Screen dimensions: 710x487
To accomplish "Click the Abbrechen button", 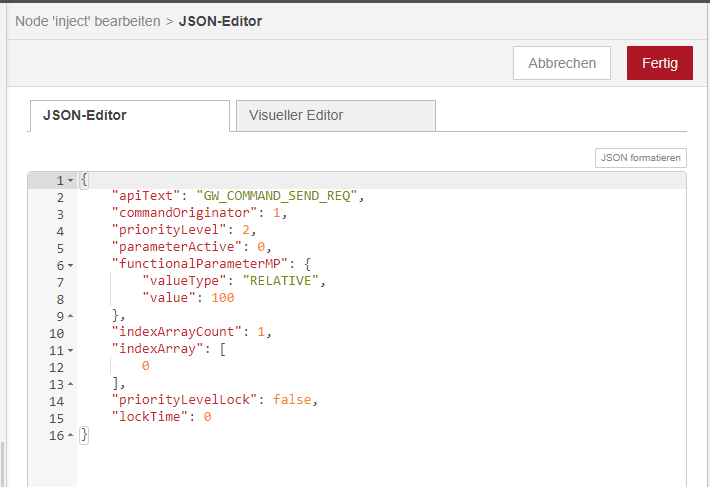I will [562, 63].
